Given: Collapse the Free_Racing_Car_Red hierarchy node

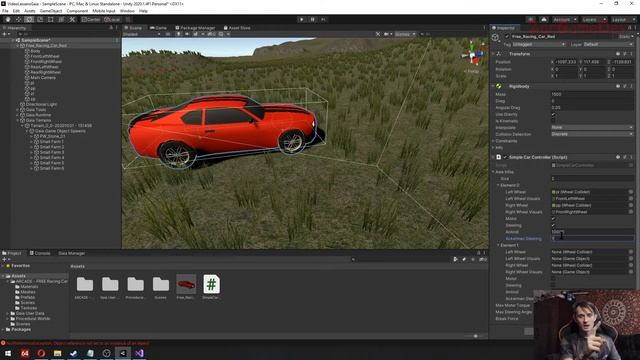Looking at the screenshot, I should pyautogui.click(x=18, y=46).
